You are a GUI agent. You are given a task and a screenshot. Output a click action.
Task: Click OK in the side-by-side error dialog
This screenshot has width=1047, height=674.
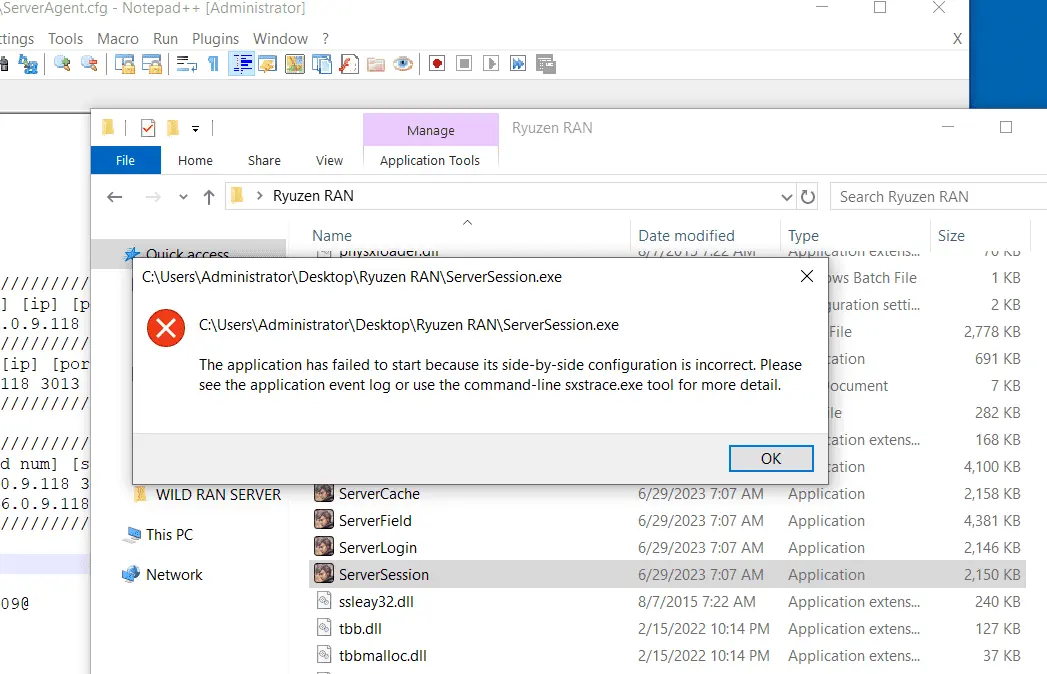[771, 458]
